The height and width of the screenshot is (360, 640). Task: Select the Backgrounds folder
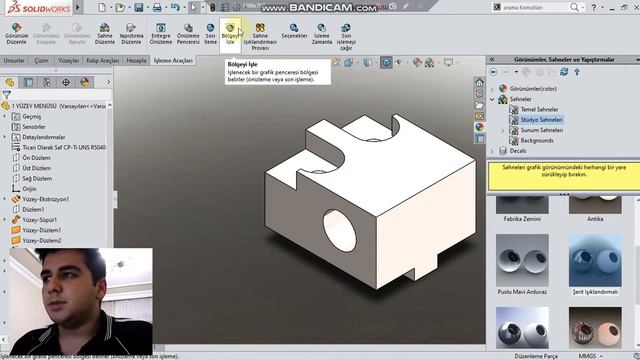[x=537, y=140]
